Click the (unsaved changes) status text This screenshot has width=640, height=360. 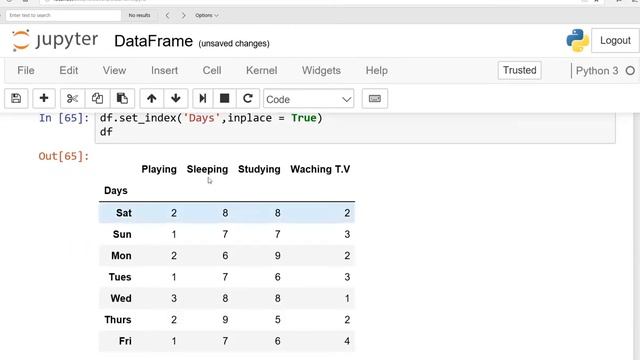(x=234, y=43)
